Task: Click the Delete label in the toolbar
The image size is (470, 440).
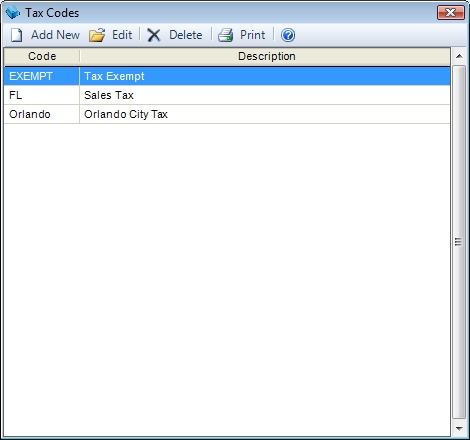Action: (186, 35)
